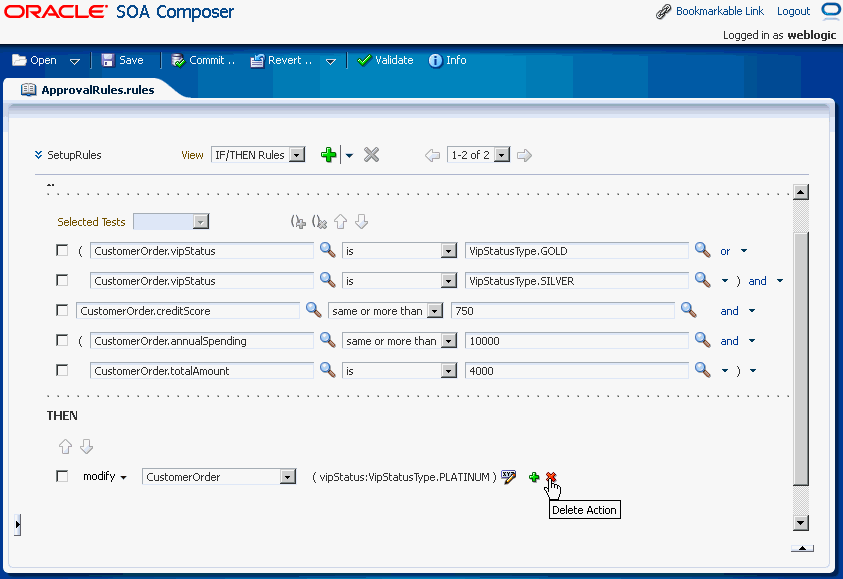Click the 10000 value field

pyautogui.click(x=577, y=341)
